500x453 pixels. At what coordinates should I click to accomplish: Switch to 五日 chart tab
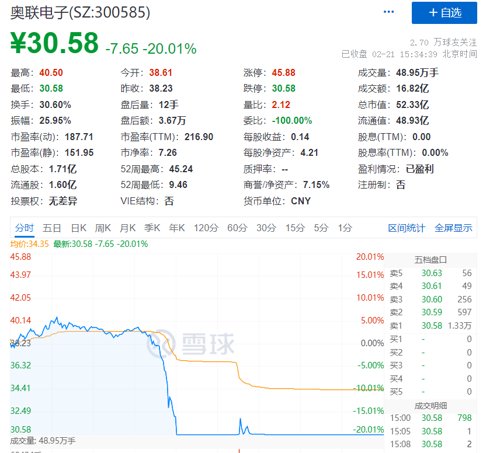coord(52,228)
